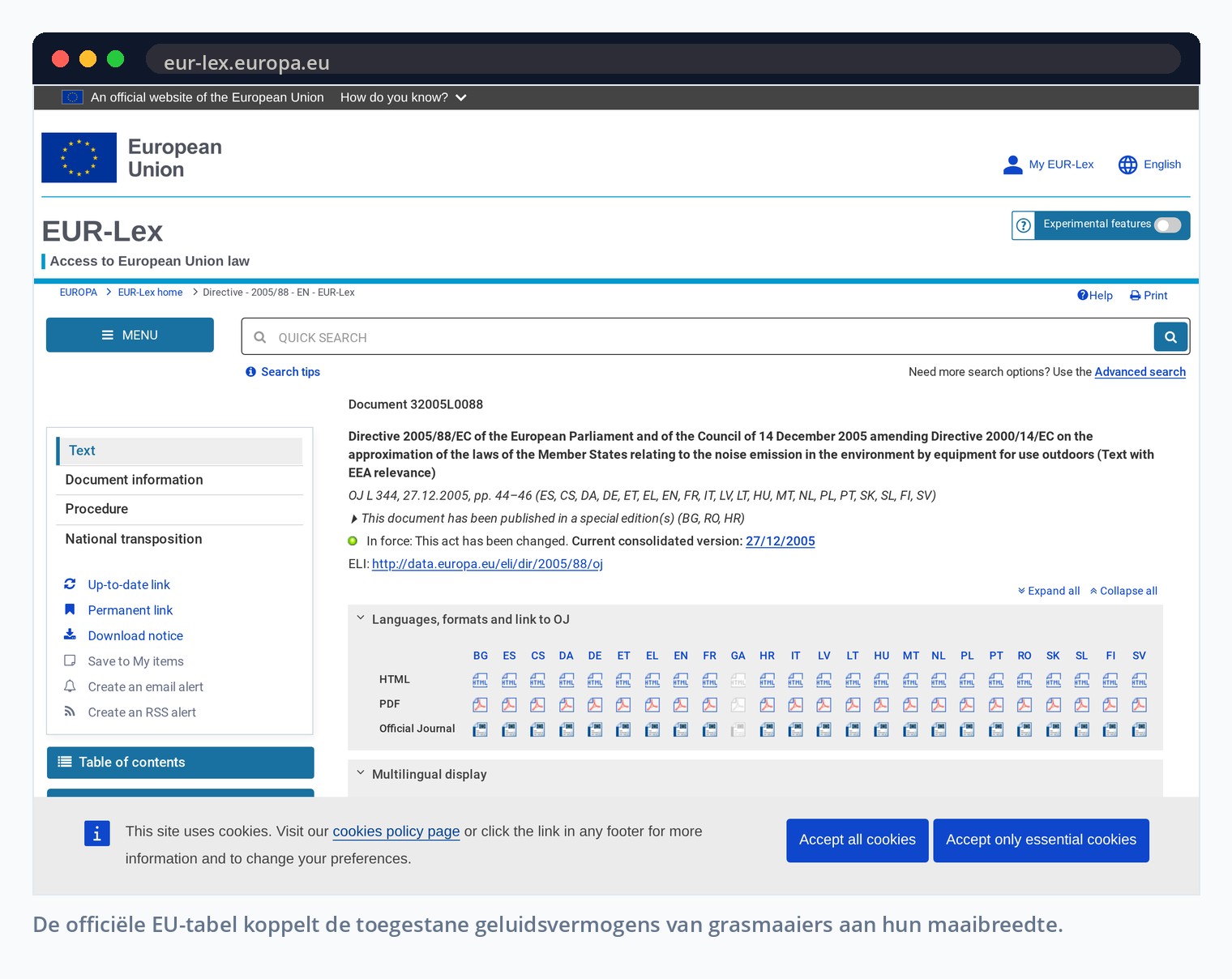This screenshot has width=1232, height=979.
Task: Open the HTML version in BG
Action: tap(481, 680)
